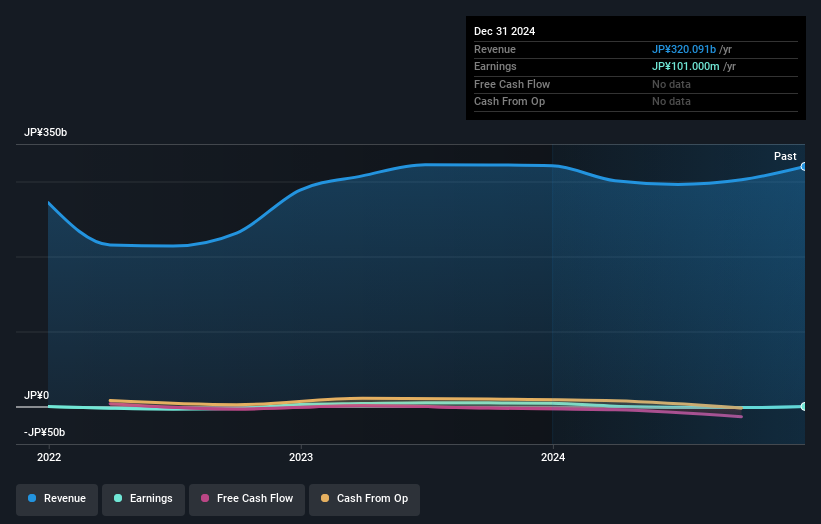Click the -JP¥50b y-axis label

click(x=45, y=432)
